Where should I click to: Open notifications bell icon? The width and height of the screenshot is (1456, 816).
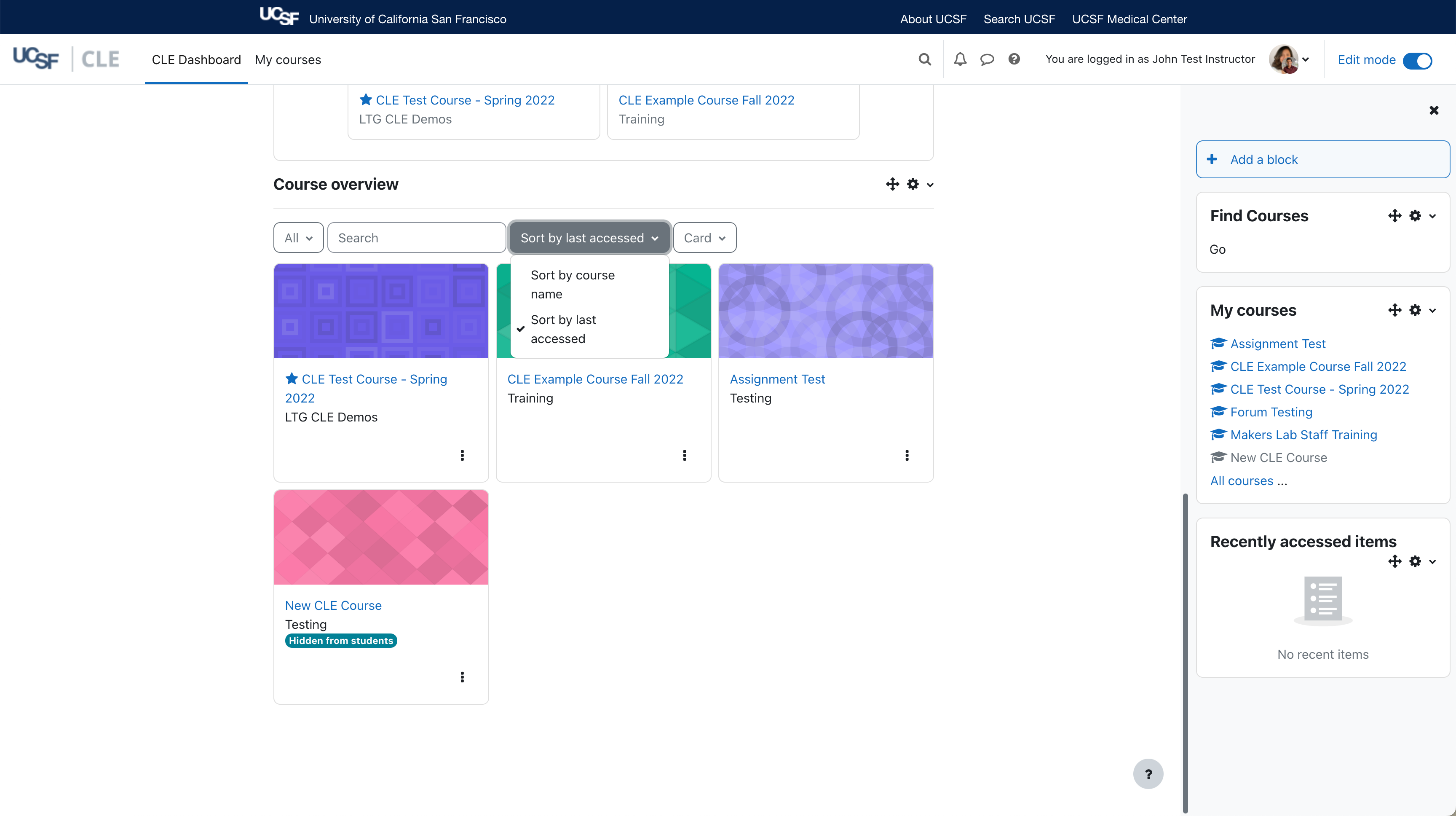960,59
